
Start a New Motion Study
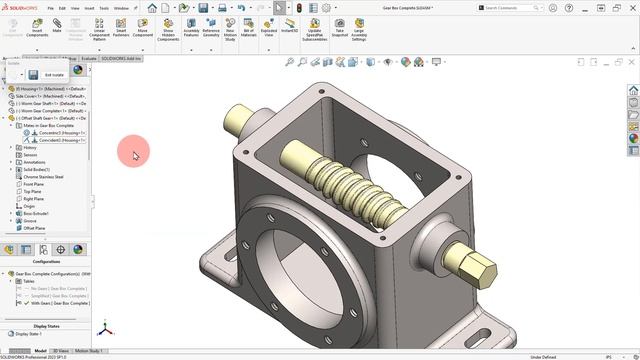pyautogui.click(x=230, y=29)
